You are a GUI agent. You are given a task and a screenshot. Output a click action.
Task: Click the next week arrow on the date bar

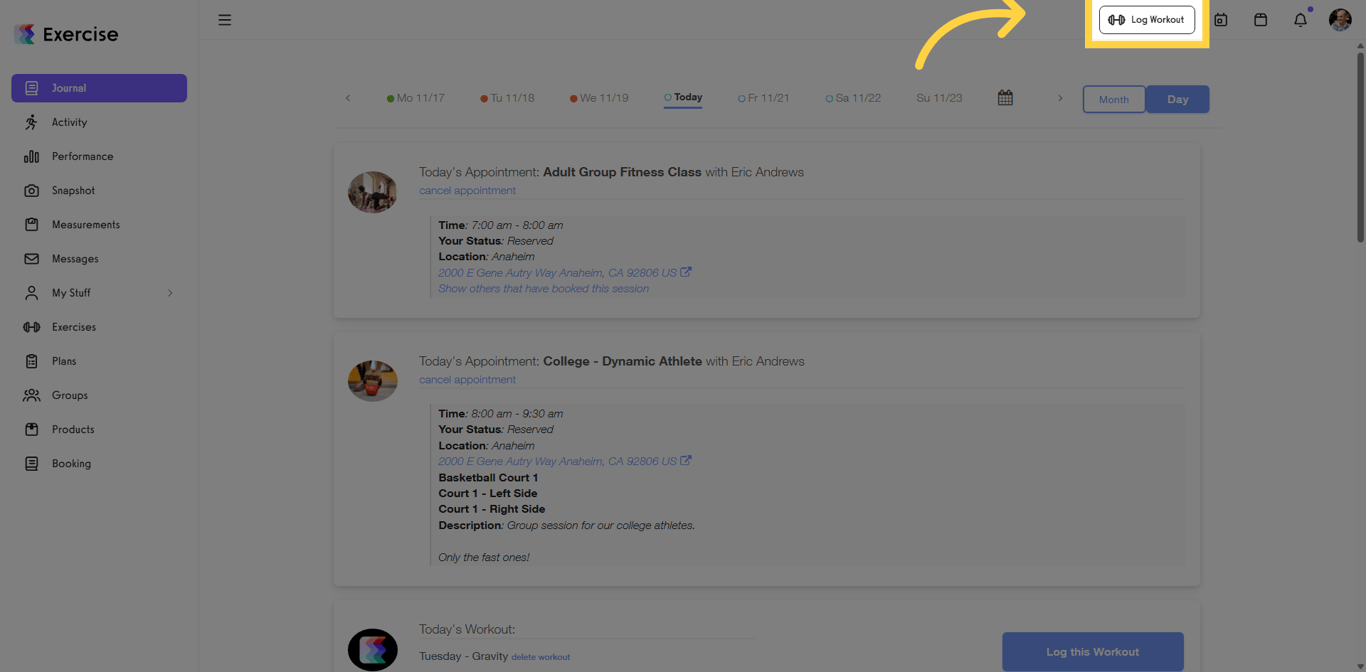[1060, 98]
